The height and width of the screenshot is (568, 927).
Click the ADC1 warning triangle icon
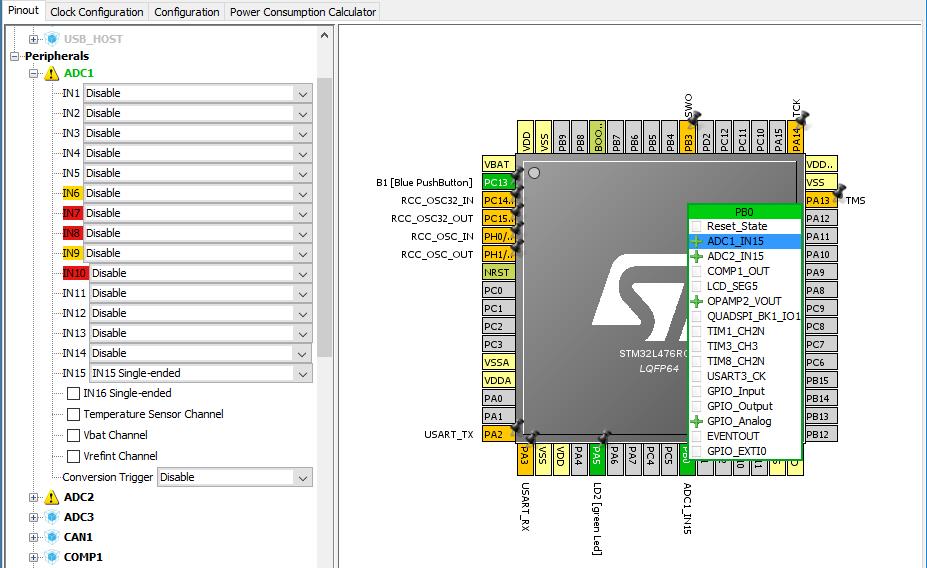click(x=52, y=73)
